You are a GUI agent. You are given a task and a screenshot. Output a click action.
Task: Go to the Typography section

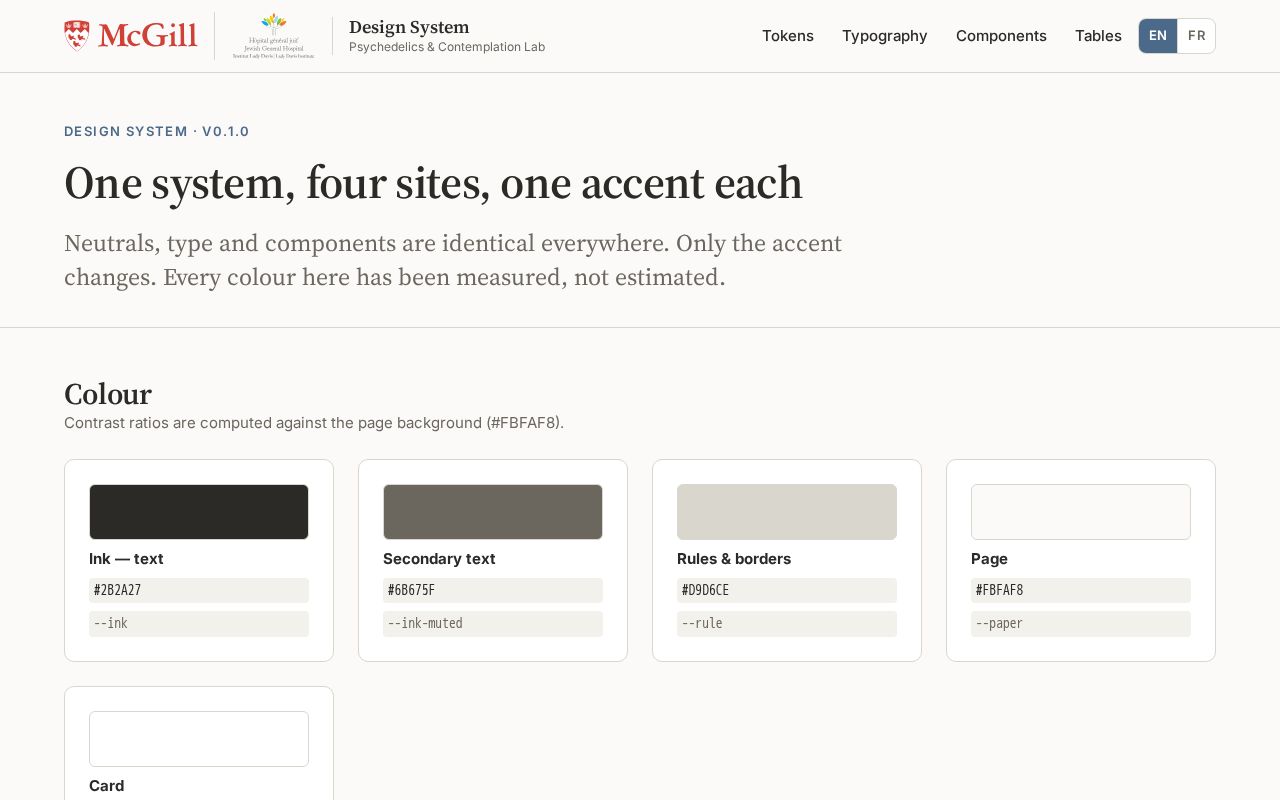[x=885, y=36]
